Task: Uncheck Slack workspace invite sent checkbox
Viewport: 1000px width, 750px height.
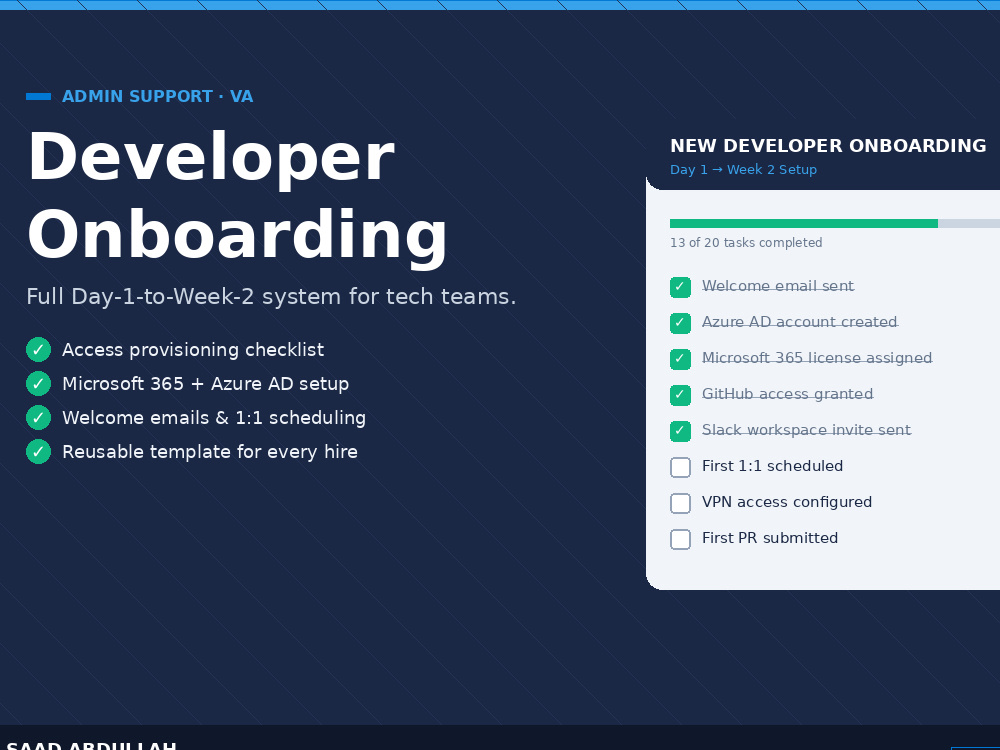Action: tap(680, 431)
